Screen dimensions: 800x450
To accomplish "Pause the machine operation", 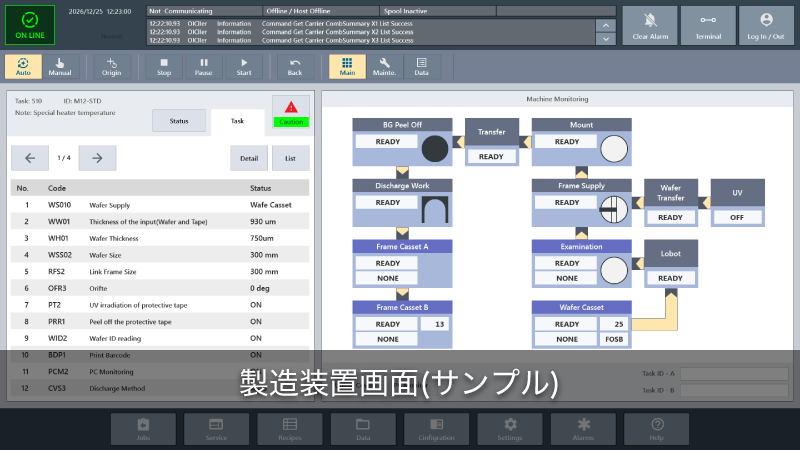I will tap(203, 66).
